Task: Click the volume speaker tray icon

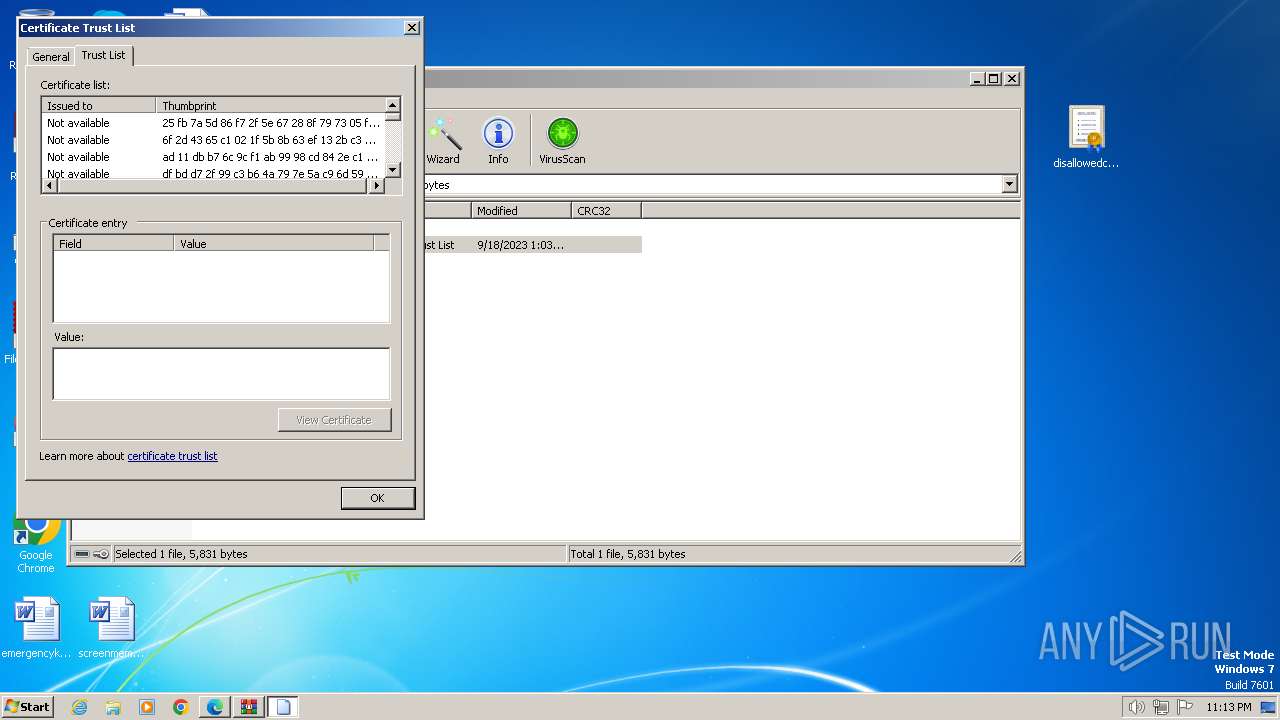Action: tap(1136, 707)
